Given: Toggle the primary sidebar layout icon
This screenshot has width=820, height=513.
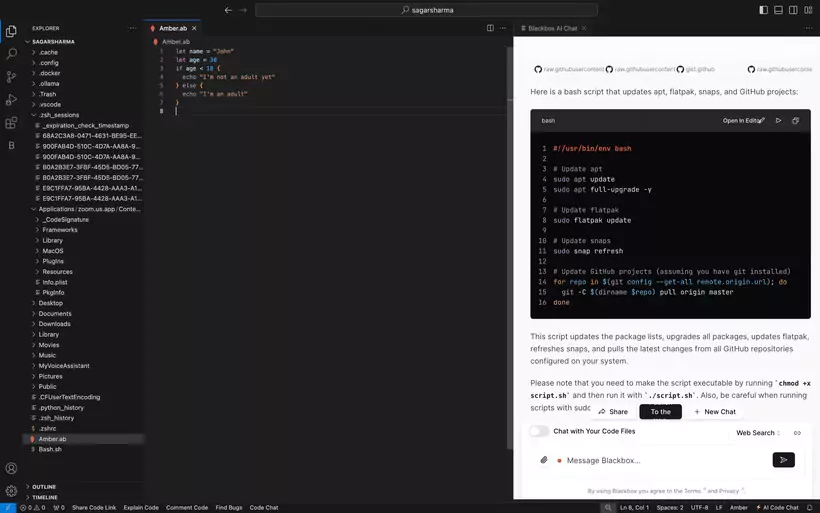Looking at the screenshot, I should tap(764, 10).
